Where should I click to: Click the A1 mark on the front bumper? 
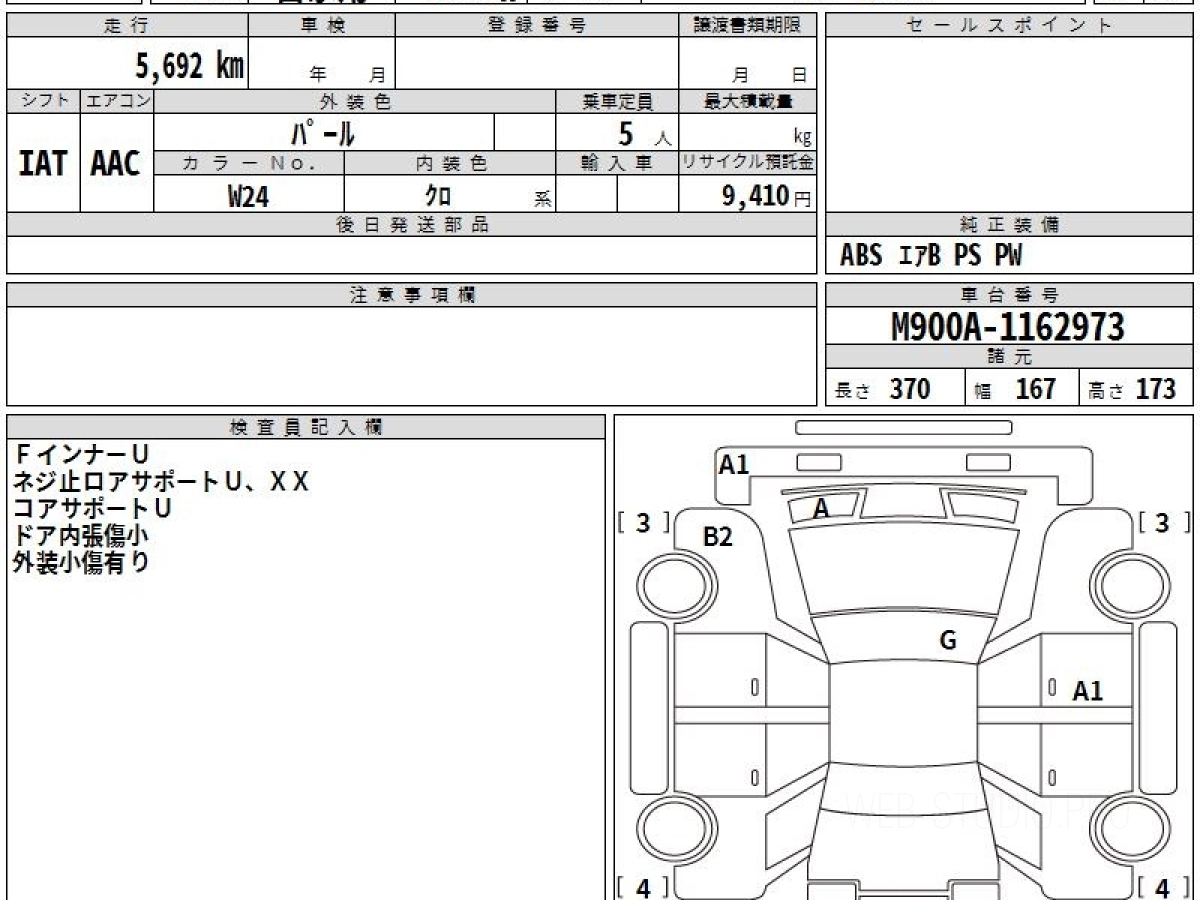pyautogui.click(x=734, y=464)
